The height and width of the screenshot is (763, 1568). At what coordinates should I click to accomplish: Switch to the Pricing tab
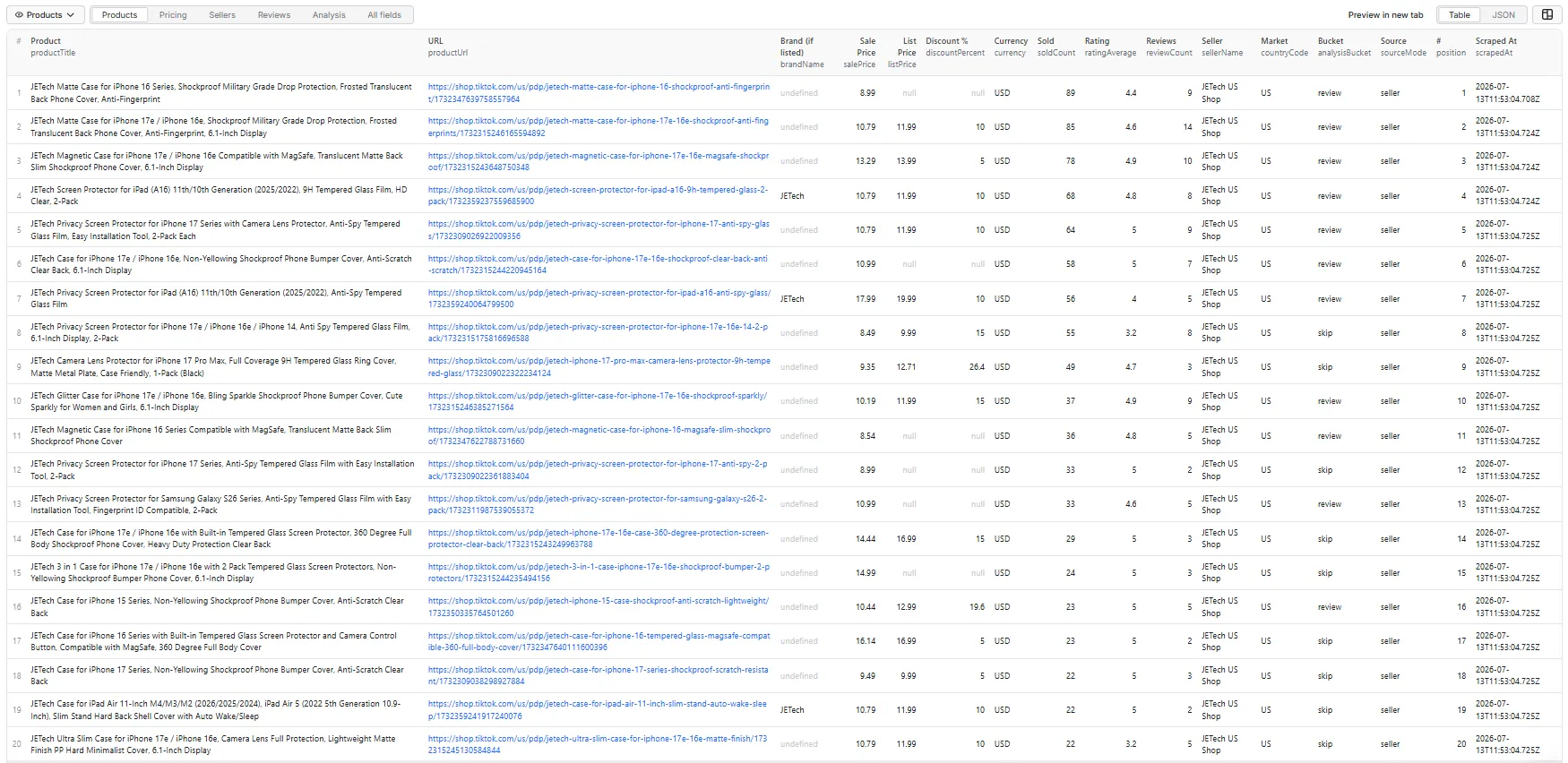pos(173,14)
